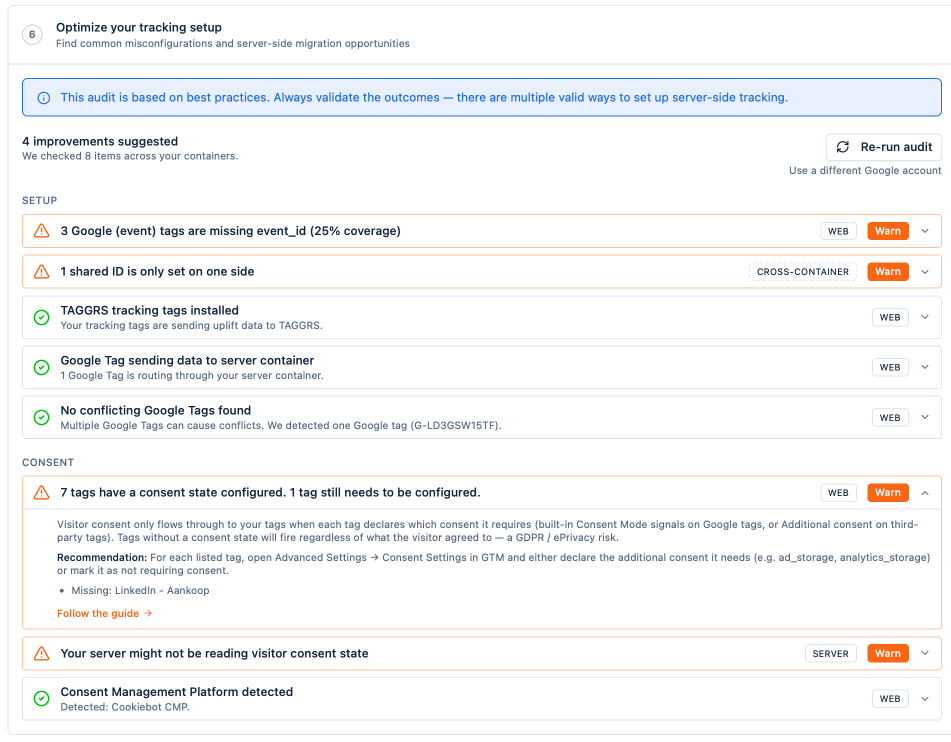
Task: Click the 'Find common misconfigurations' subtitle
Action: [233, 44]
